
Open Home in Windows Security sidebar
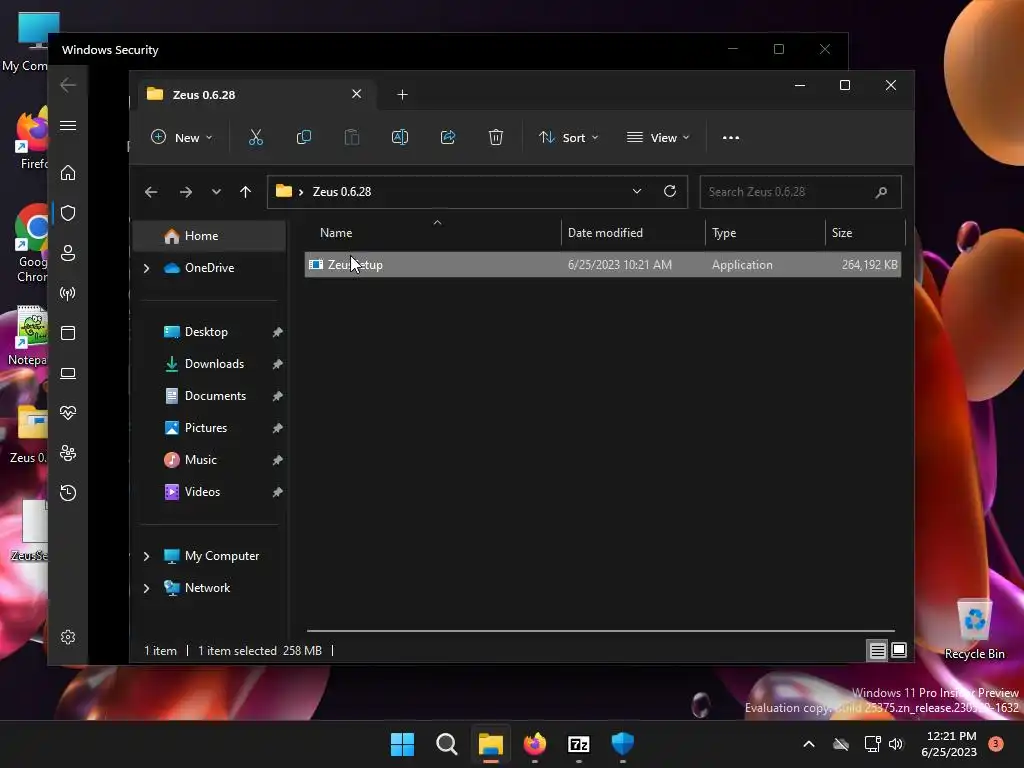pyautogui.click(x=68, y=173)
